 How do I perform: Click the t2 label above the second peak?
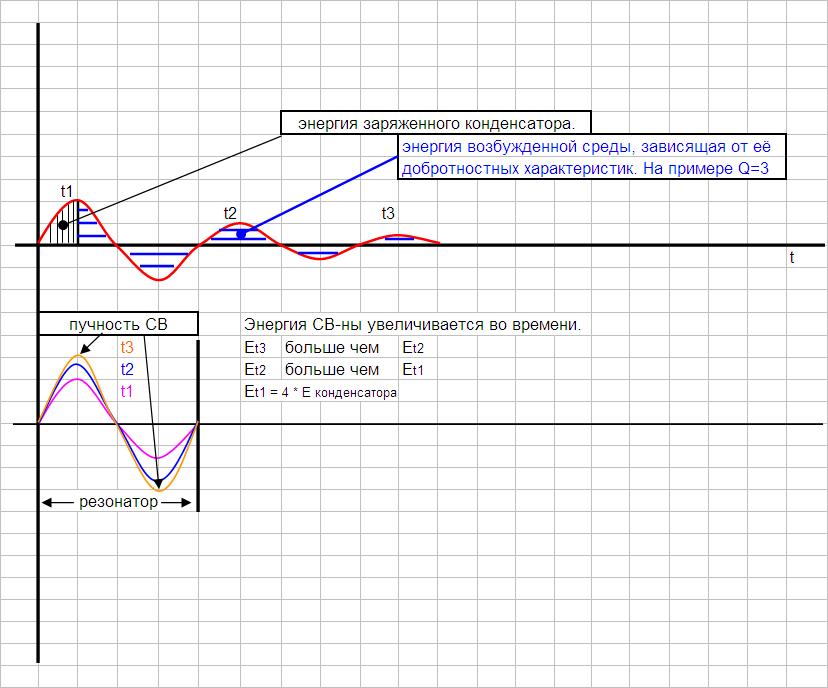(230, 213)
